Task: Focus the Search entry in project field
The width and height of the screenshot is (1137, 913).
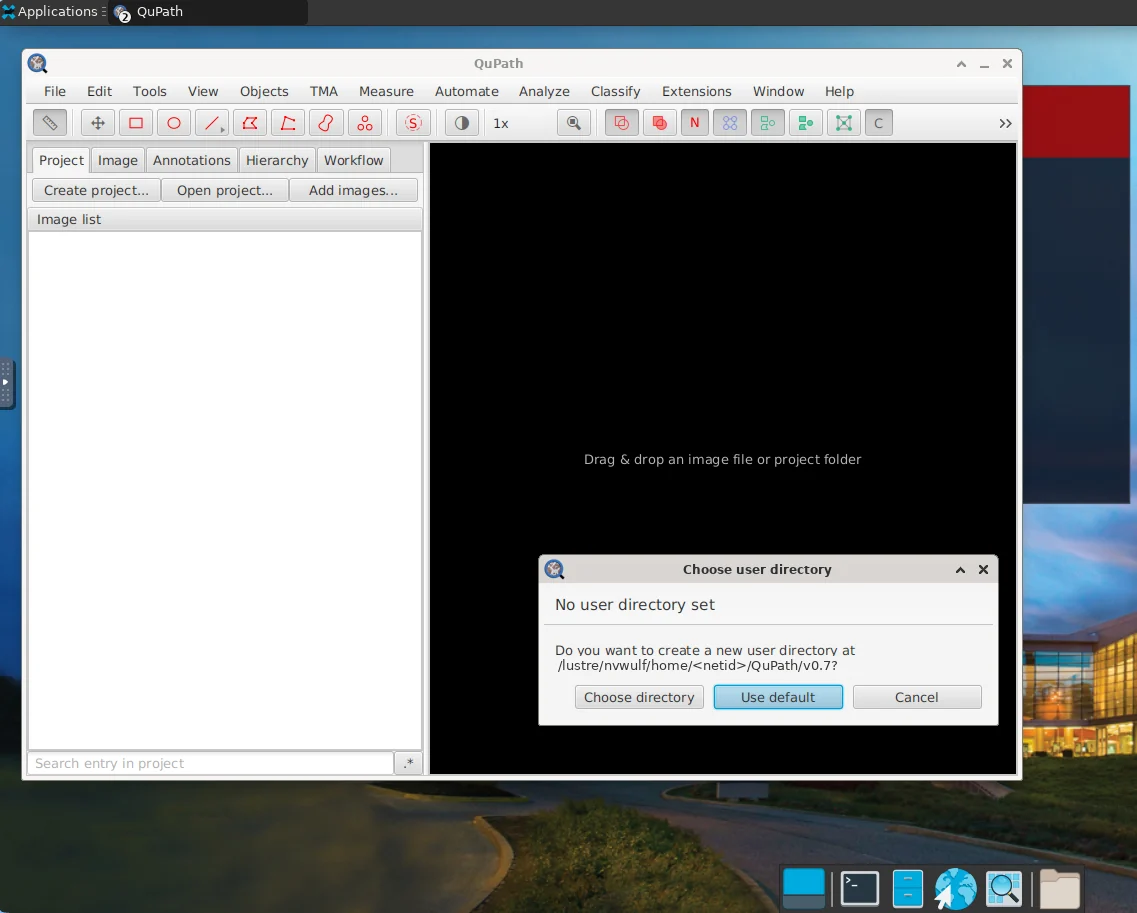Action: tap(210, 763)
